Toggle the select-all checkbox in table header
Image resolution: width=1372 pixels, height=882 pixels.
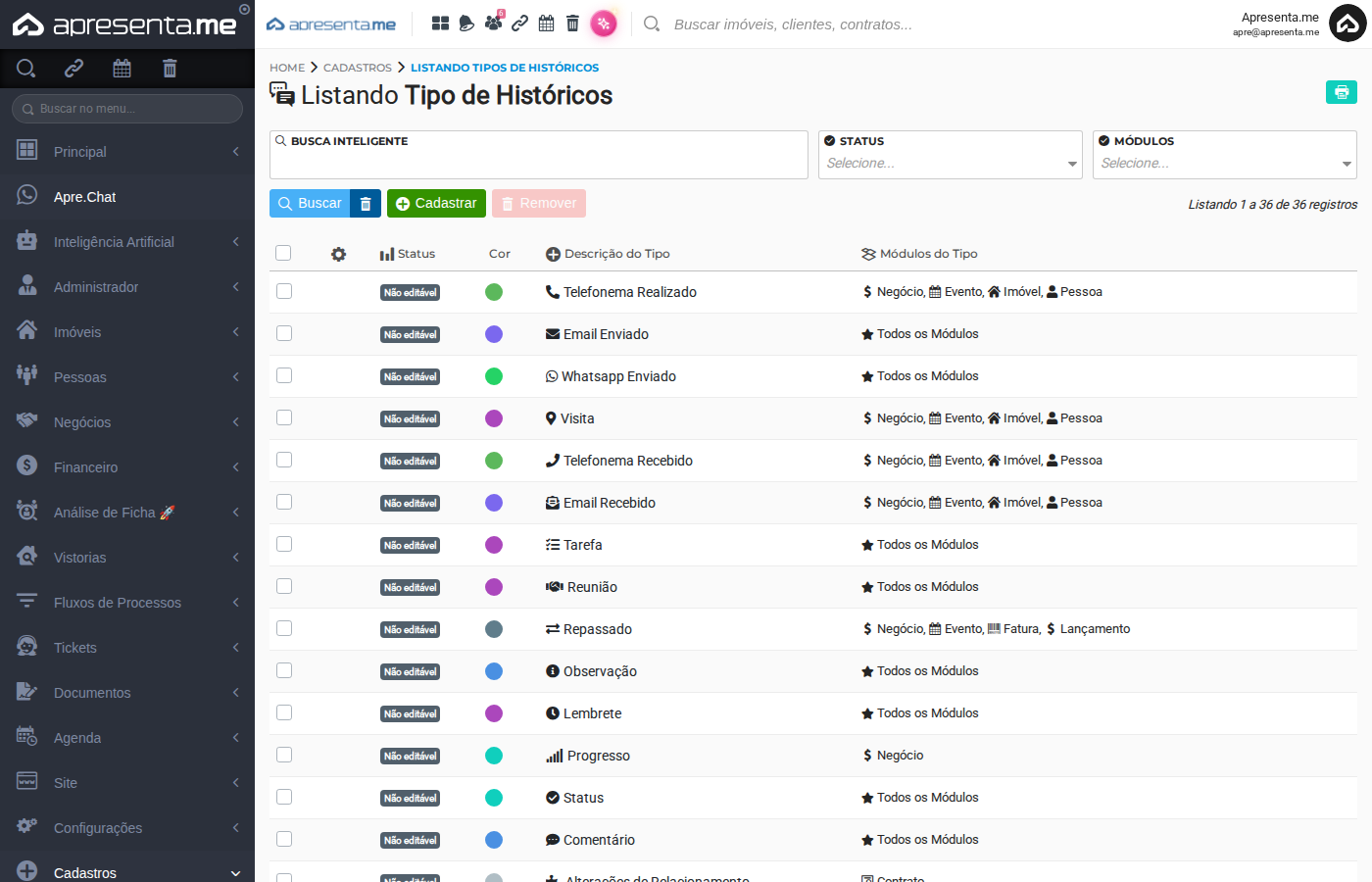coord(283,253)
